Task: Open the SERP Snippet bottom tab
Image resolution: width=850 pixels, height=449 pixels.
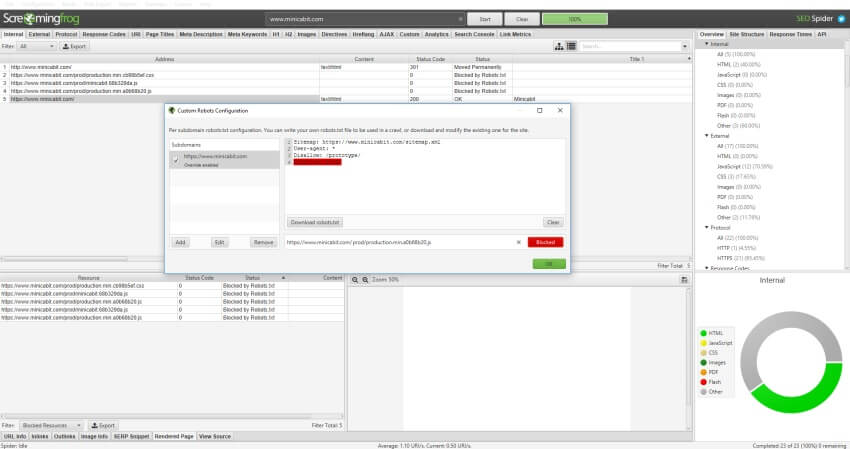Action: pyautogui.click(x=131, y=437)
